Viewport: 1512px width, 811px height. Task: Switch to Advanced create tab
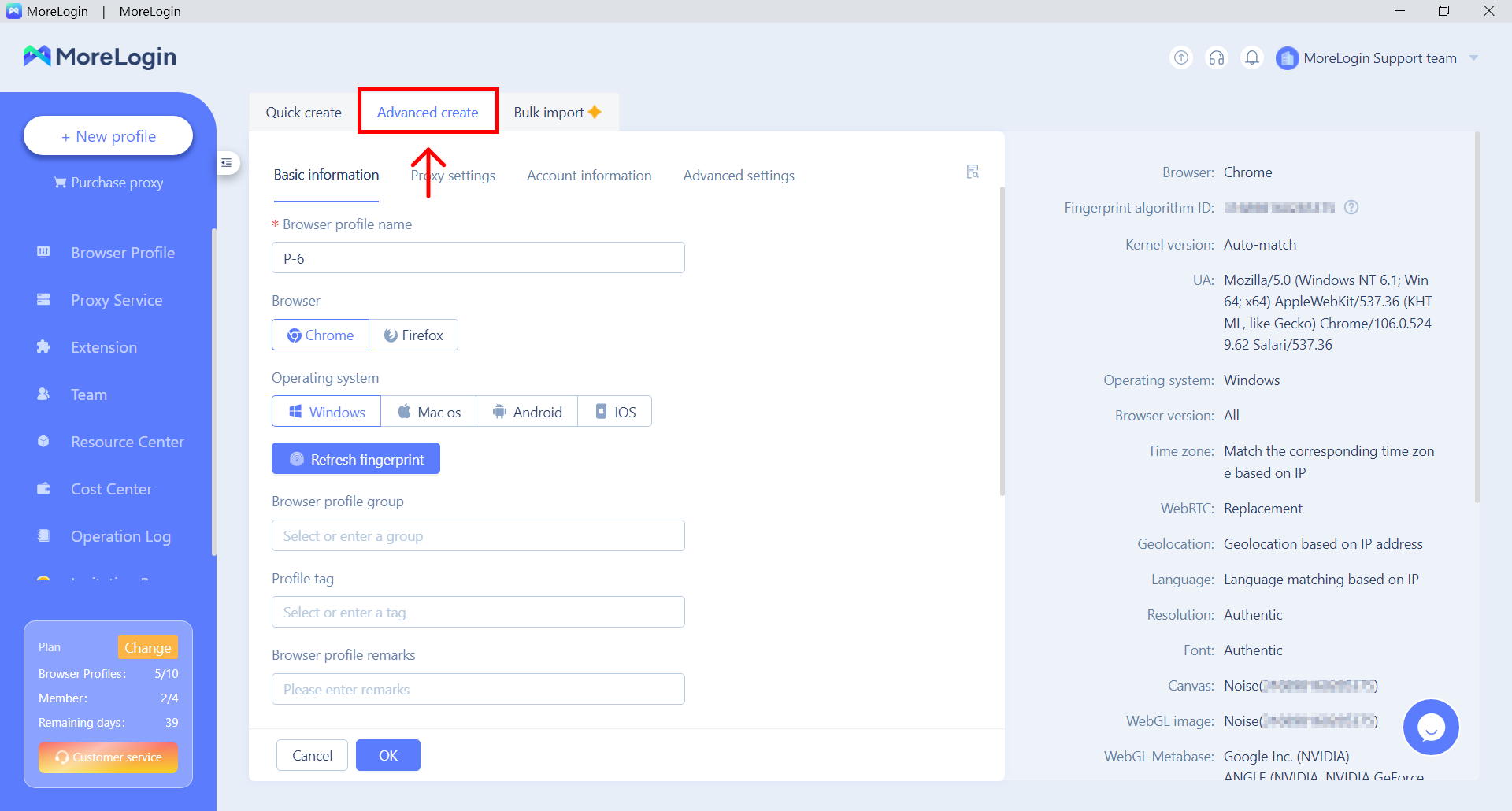point(428,112)
